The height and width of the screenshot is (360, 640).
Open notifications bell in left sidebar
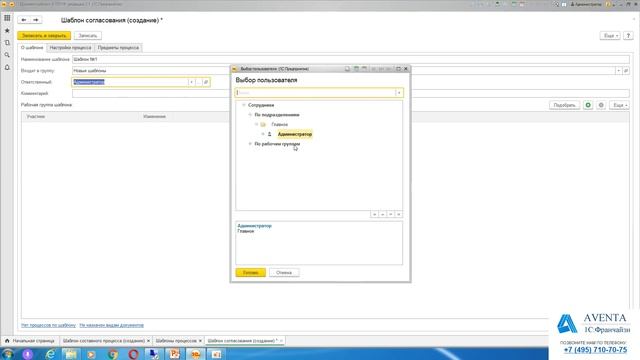[7, 67]
